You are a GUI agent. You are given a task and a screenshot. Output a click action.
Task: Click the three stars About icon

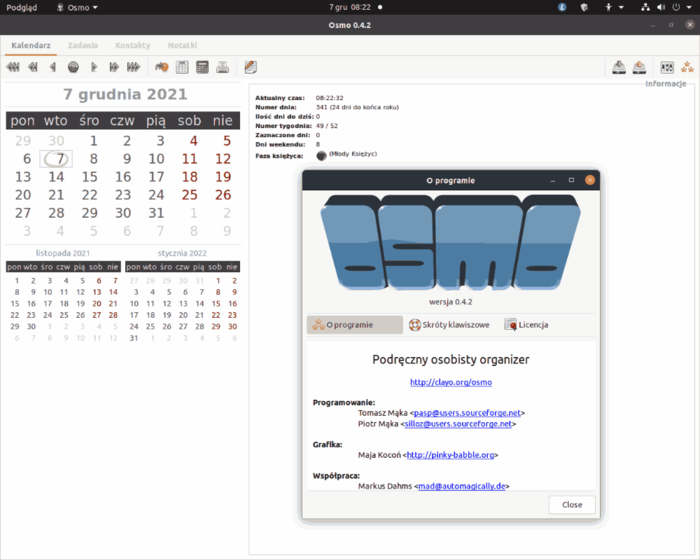[688, 67]
